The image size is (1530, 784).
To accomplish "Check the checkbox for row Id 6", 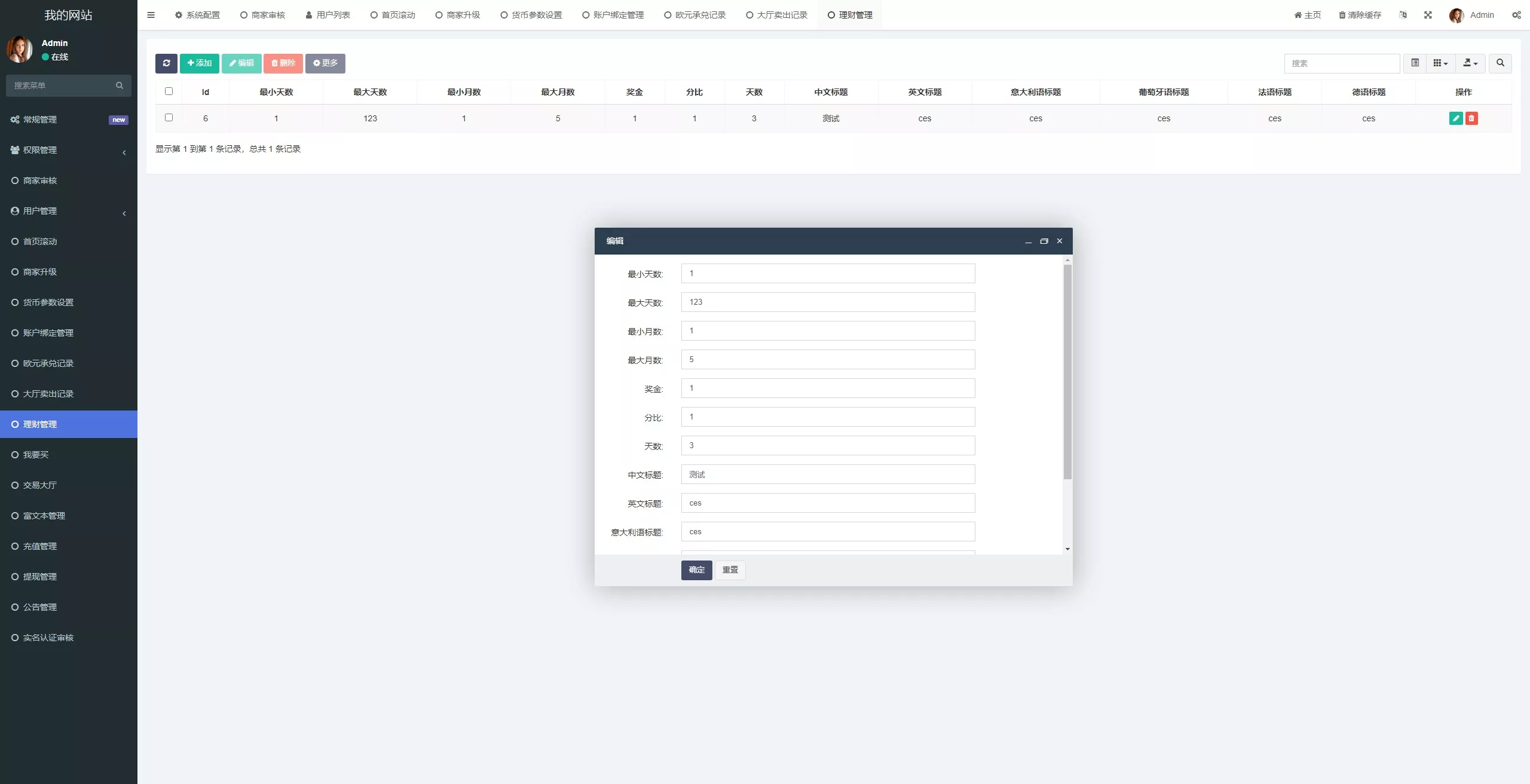I will pyautogui.click(x=169, y=118).
